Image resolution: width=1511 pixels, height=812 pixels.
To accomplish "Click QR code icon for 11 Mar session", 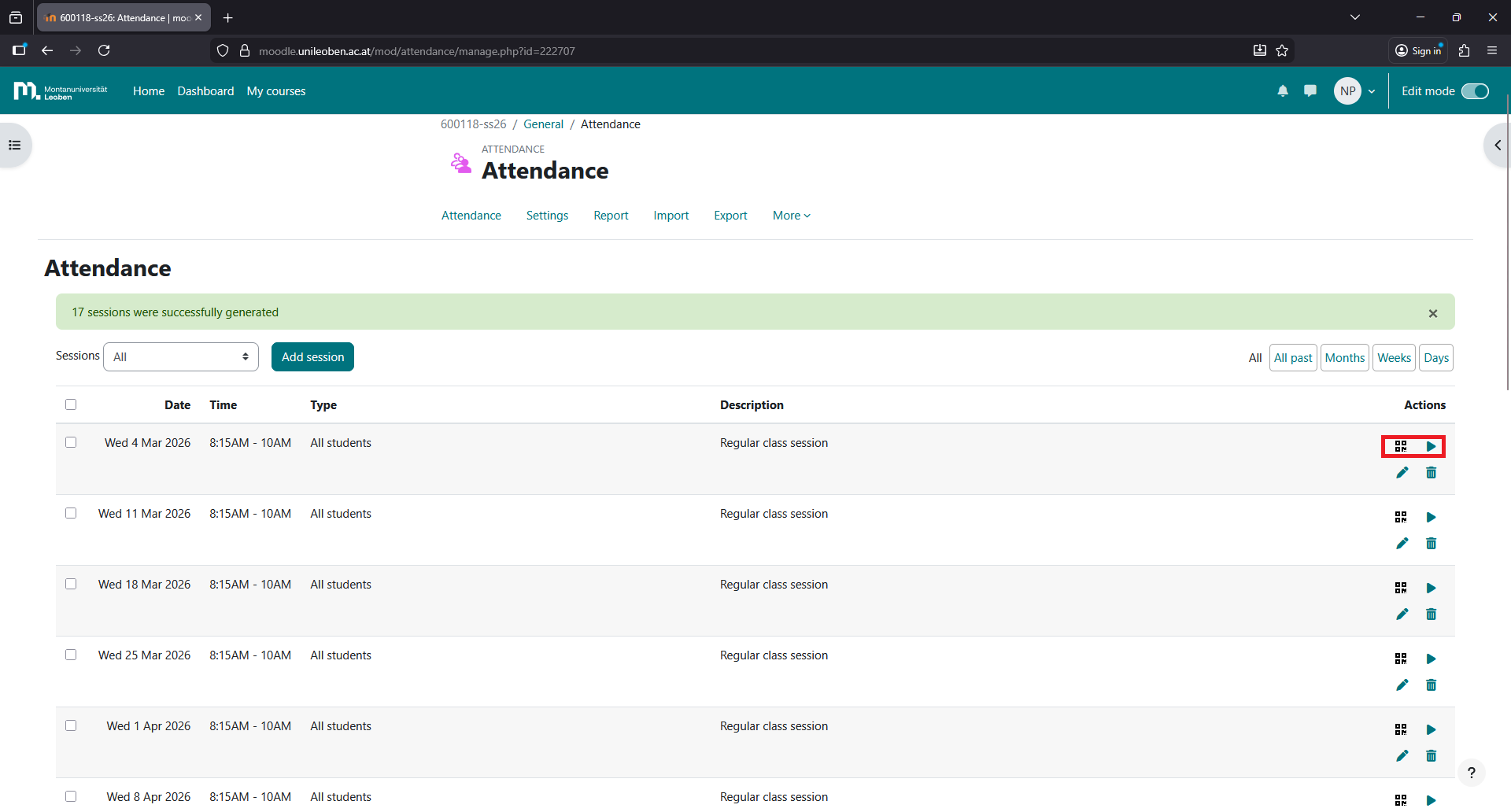I will tap(1401, 517).
